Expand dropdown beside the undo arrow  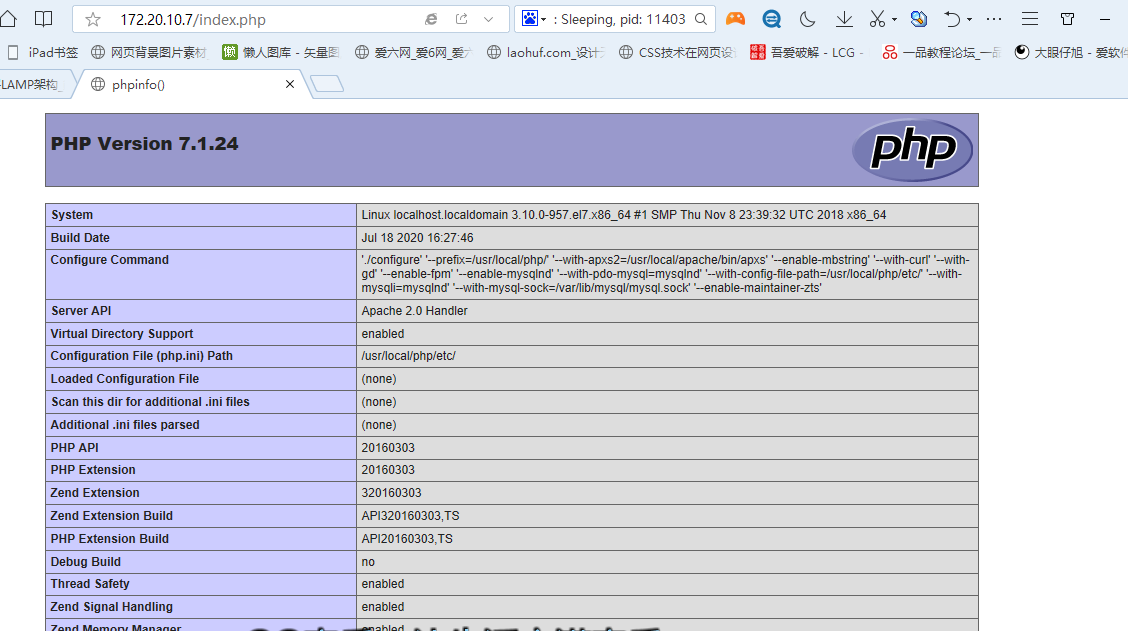click(x=970, y=20)
